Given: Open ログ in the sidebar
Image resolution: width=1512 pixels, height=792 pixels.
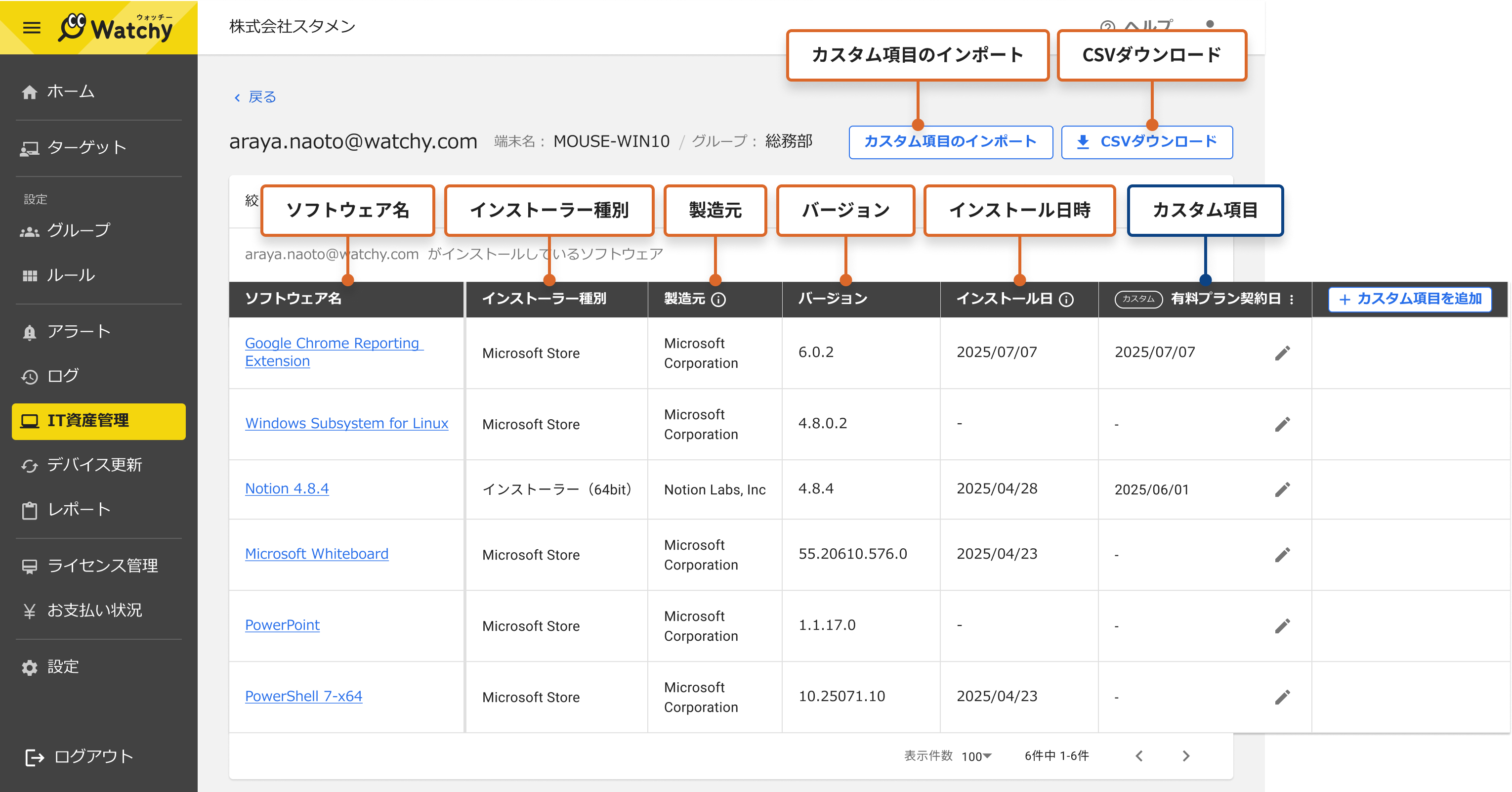Looking at the screenshot, I should 50,376.
